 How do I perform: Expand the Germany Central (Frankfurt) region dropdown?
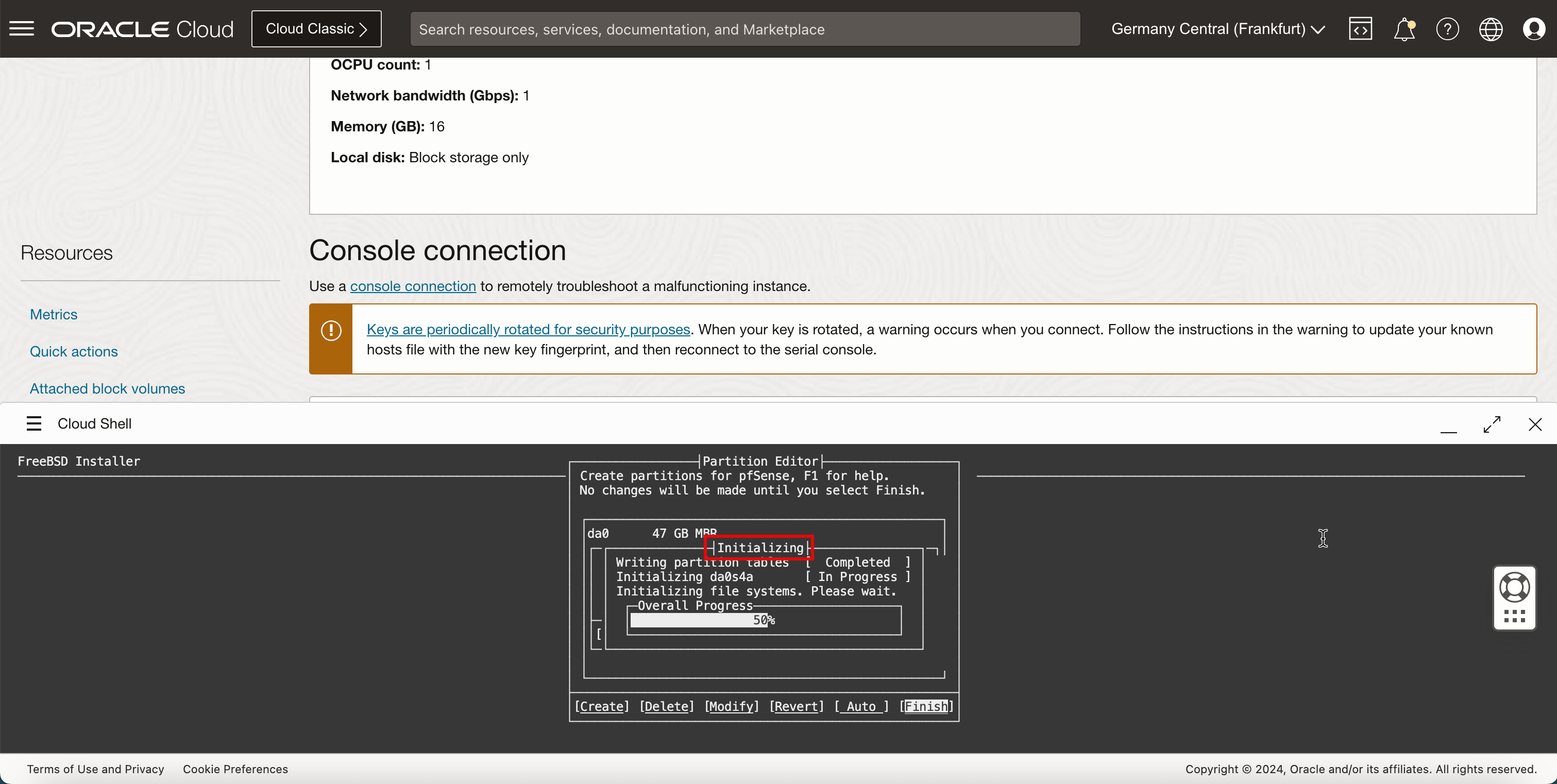click(1217, 28)
